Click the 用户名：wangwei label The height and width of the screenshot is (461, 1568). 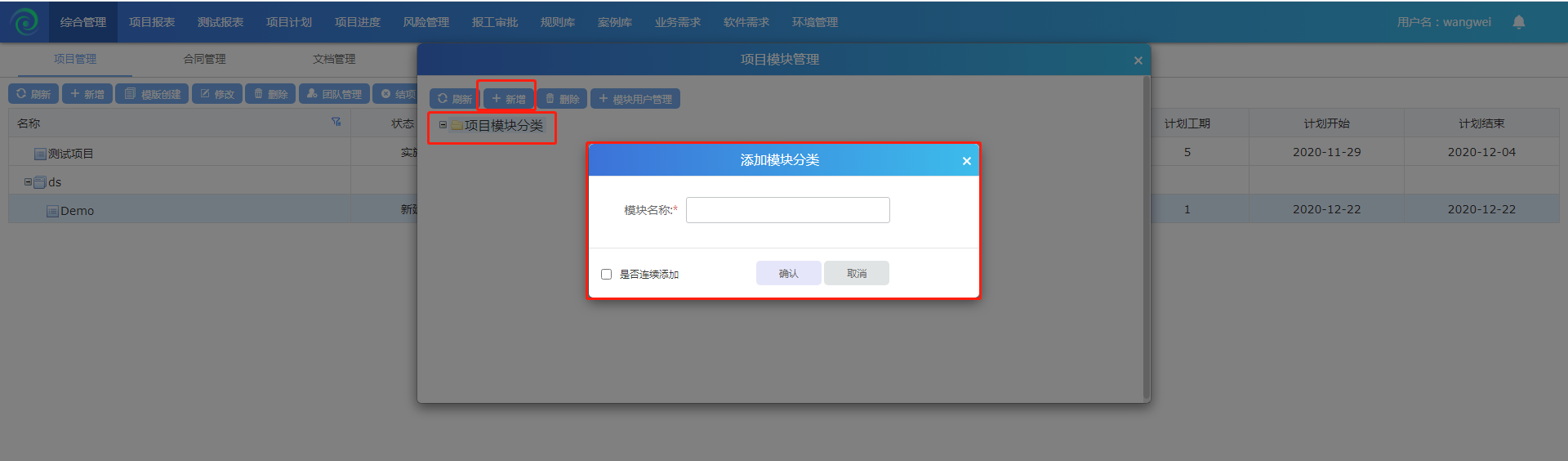pyautogui.click(x=1444, y=22)
